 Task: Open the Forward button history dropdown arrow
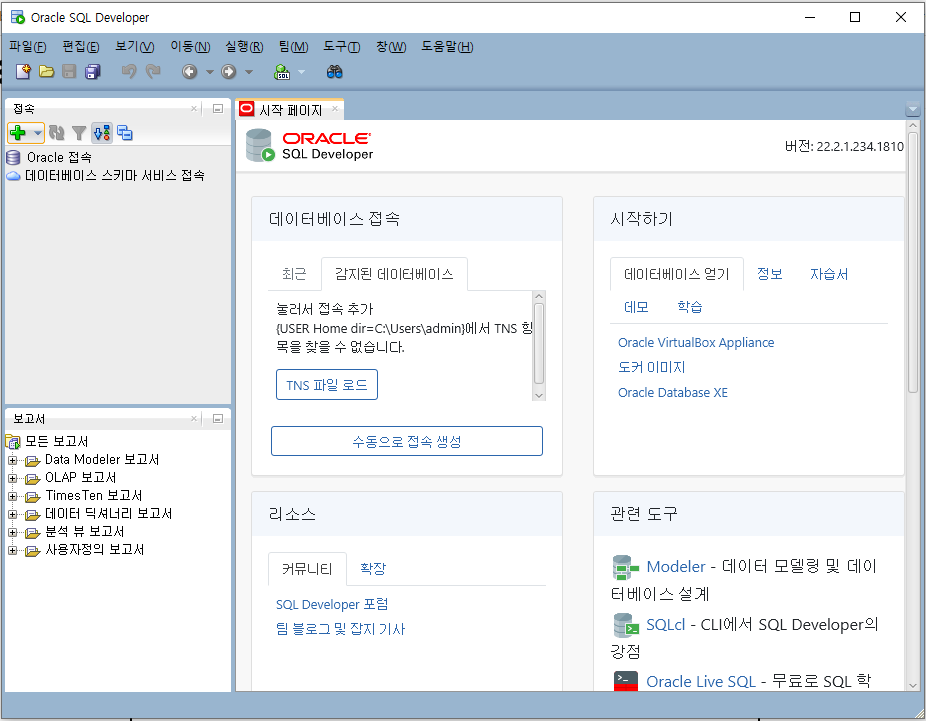(x=249, y=73)
